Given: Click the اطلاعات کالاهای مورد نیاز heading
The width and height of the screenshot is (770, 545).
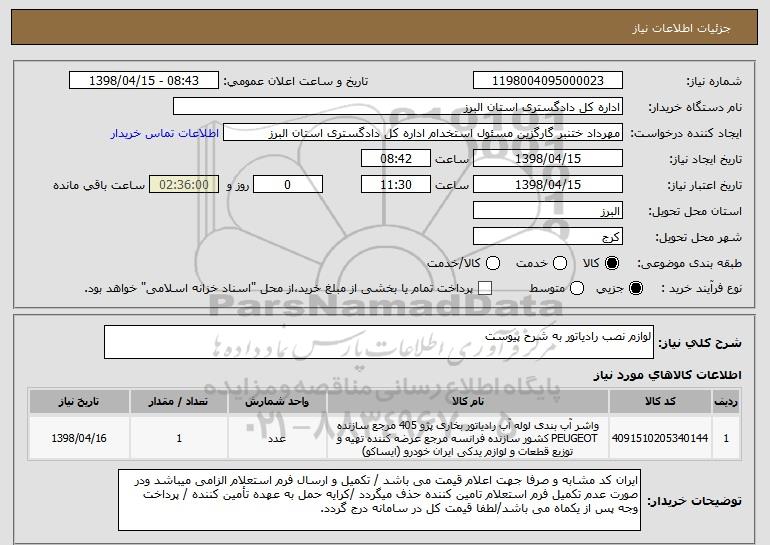Looking at the screenshot, I should point(667,375).
